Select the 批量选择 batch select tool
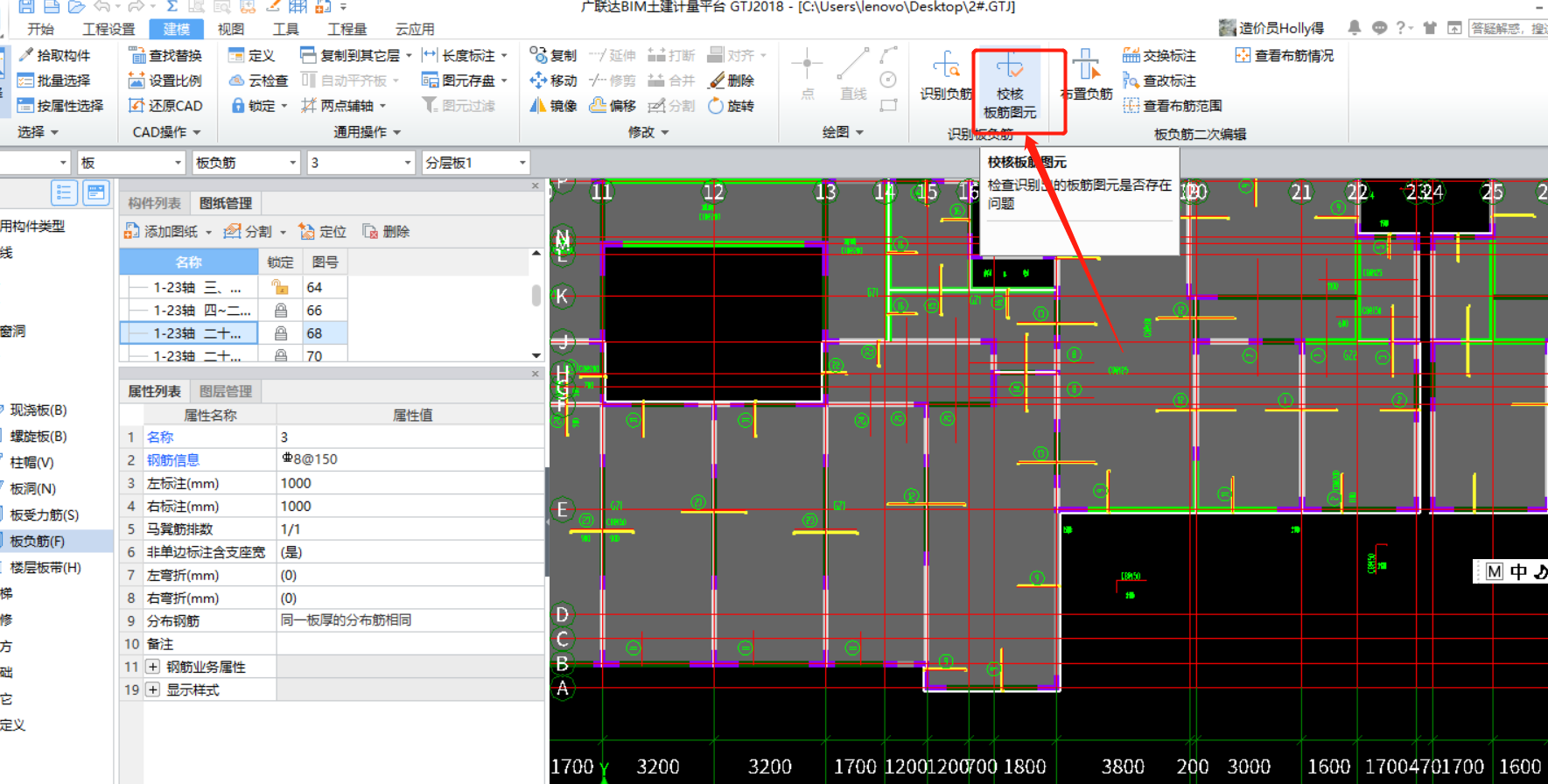1548x784 pixels. click(54, 80)
